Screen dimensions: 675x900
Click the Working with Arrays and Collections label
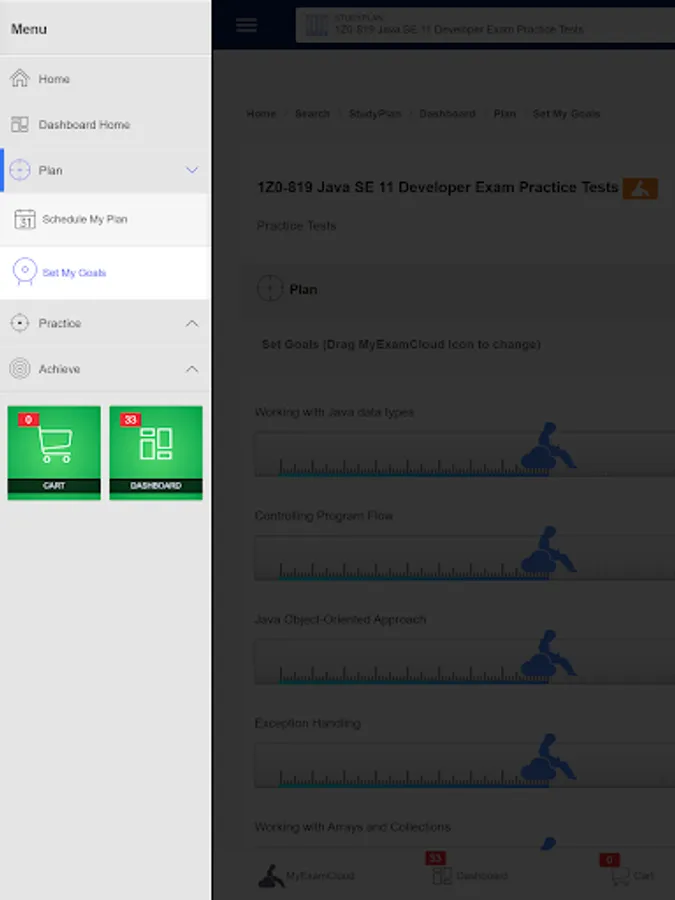352,827
